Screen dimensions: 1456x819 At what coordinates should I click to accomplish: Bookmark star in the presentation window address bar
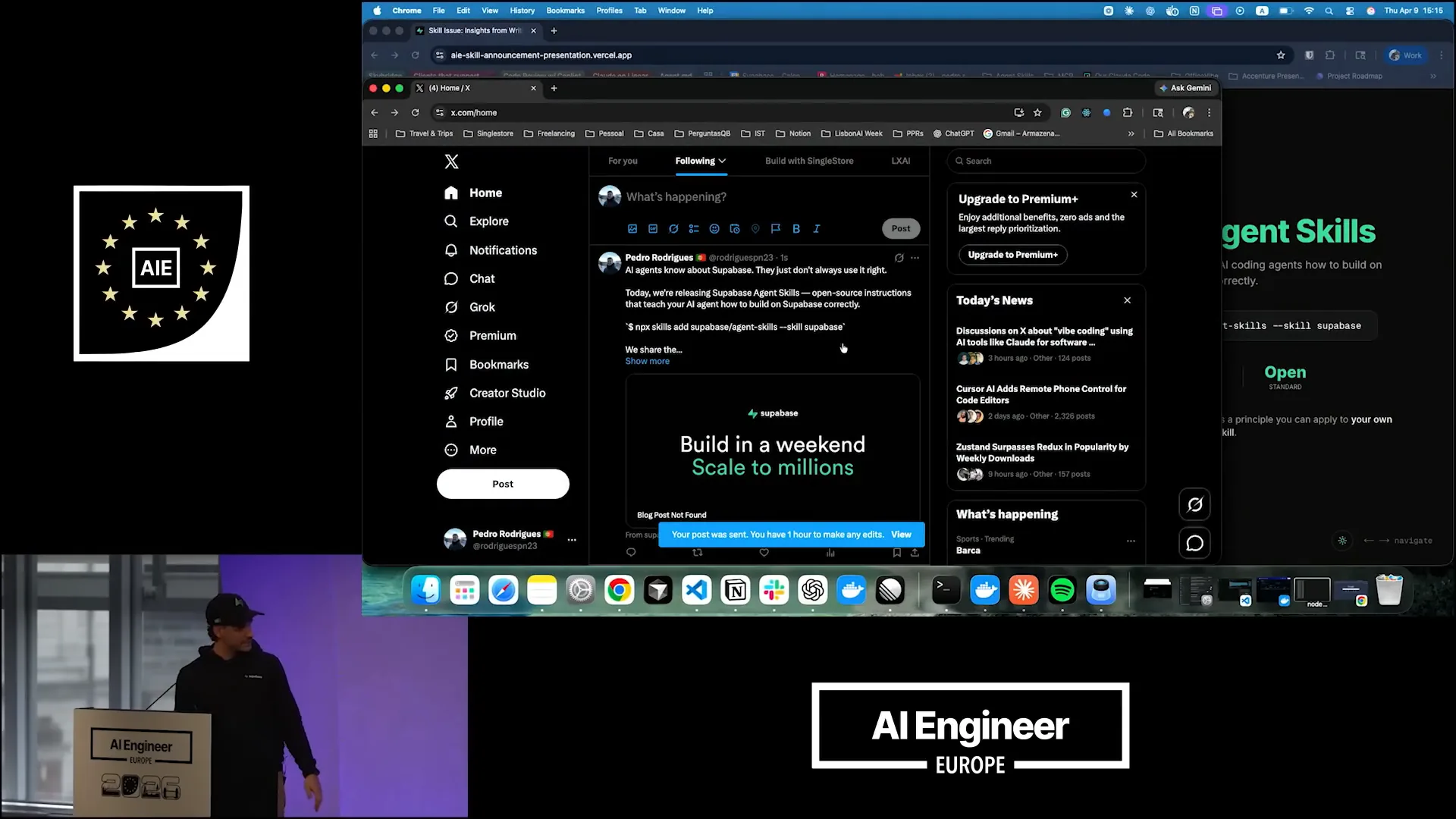tap(1281, 55)
